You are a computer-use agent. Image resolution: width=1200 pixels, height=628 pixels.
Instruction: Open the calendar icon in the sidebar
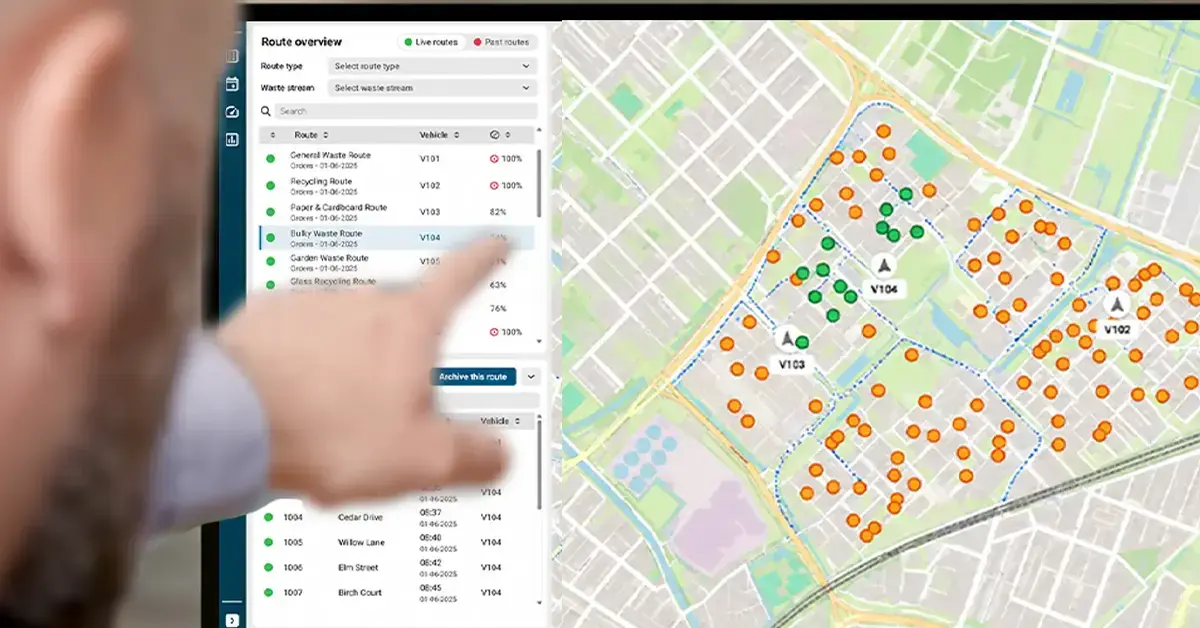point(232,84)
